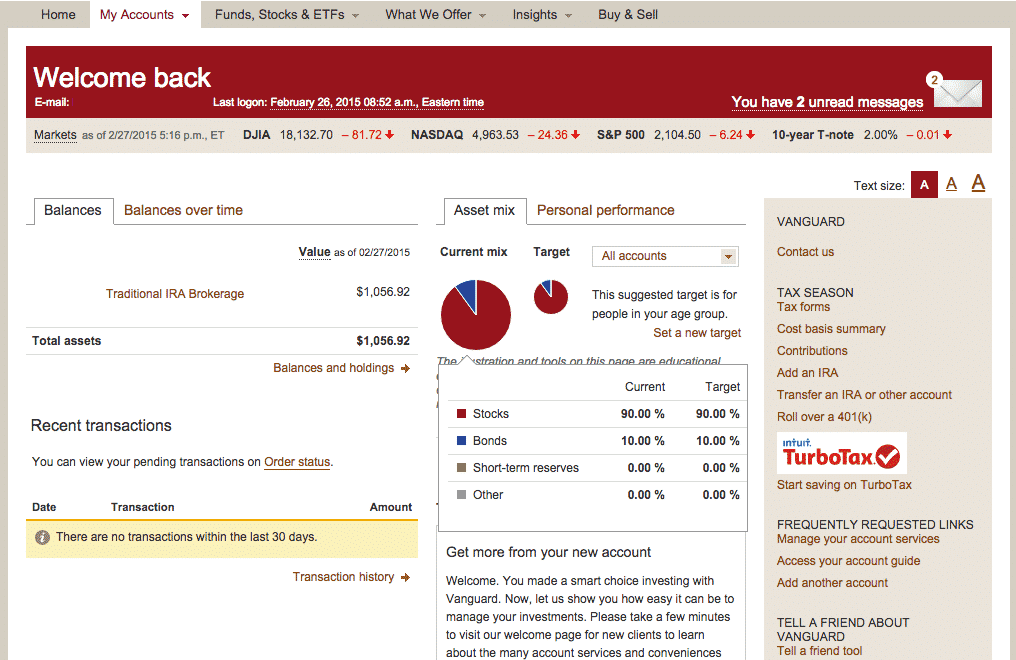Click Set a new target link
Image resolution: width=1016 pixels, height=660 pixels.
click(697, 333)
